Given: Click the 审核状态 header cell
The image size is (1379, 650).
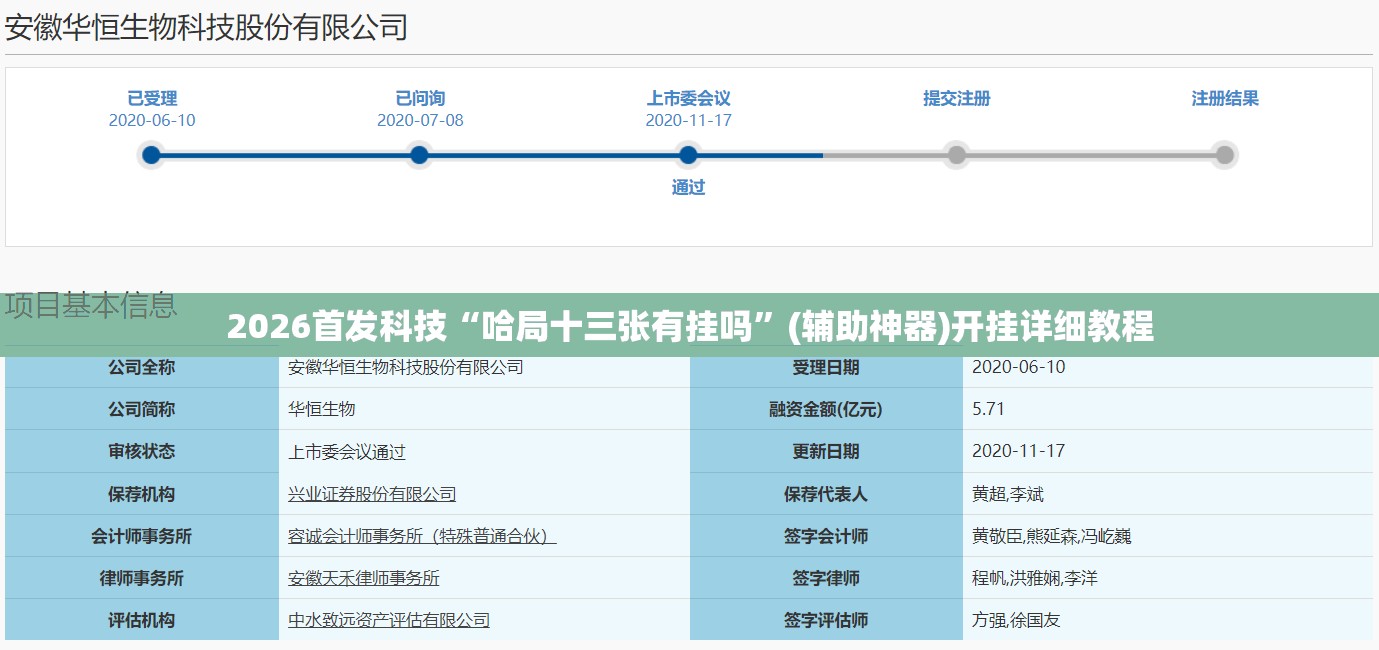Looking at the screenshot, I should 142,451.
